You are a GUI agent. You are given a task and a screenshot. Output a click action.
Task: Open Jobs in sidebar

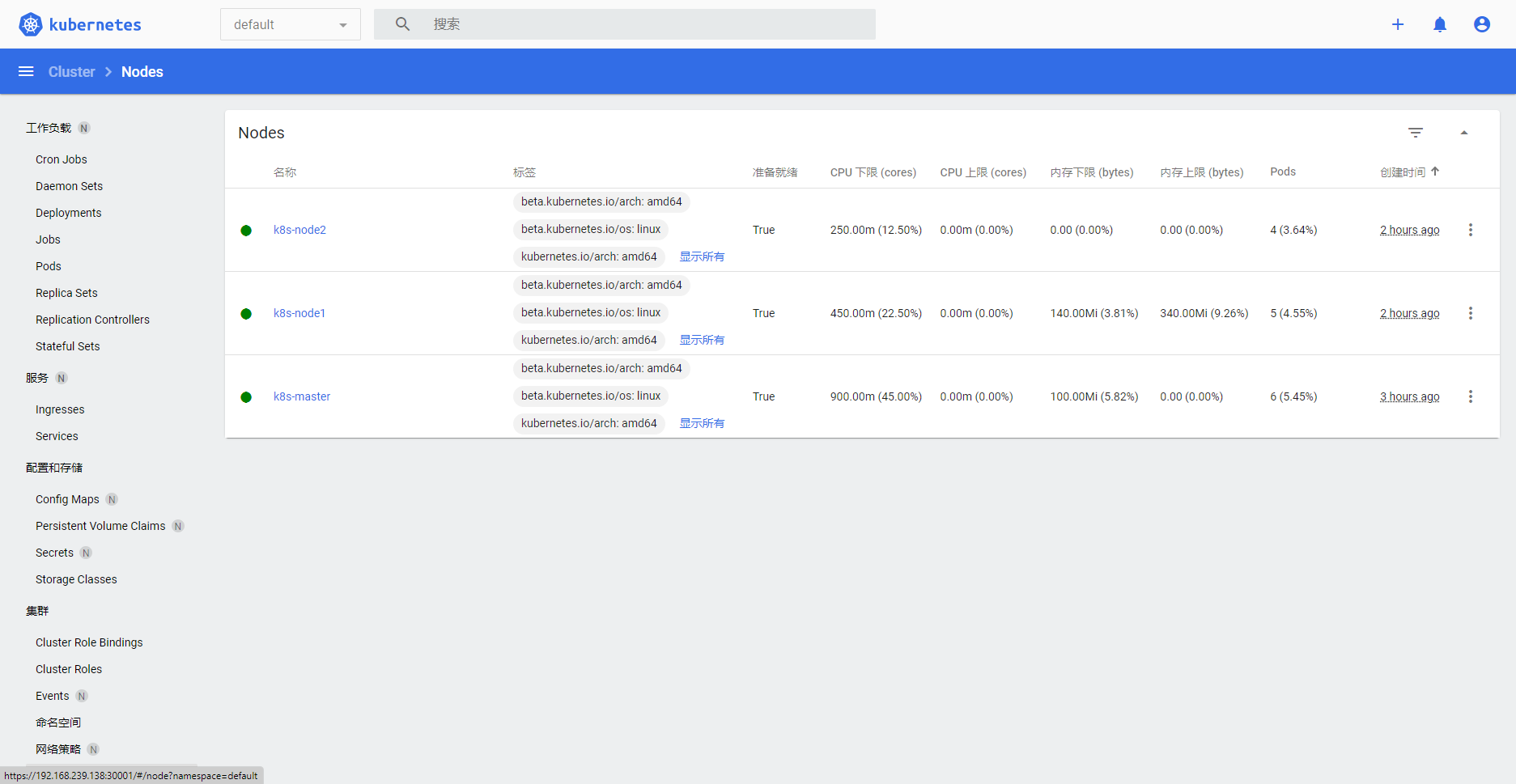(x=48, y=239)
